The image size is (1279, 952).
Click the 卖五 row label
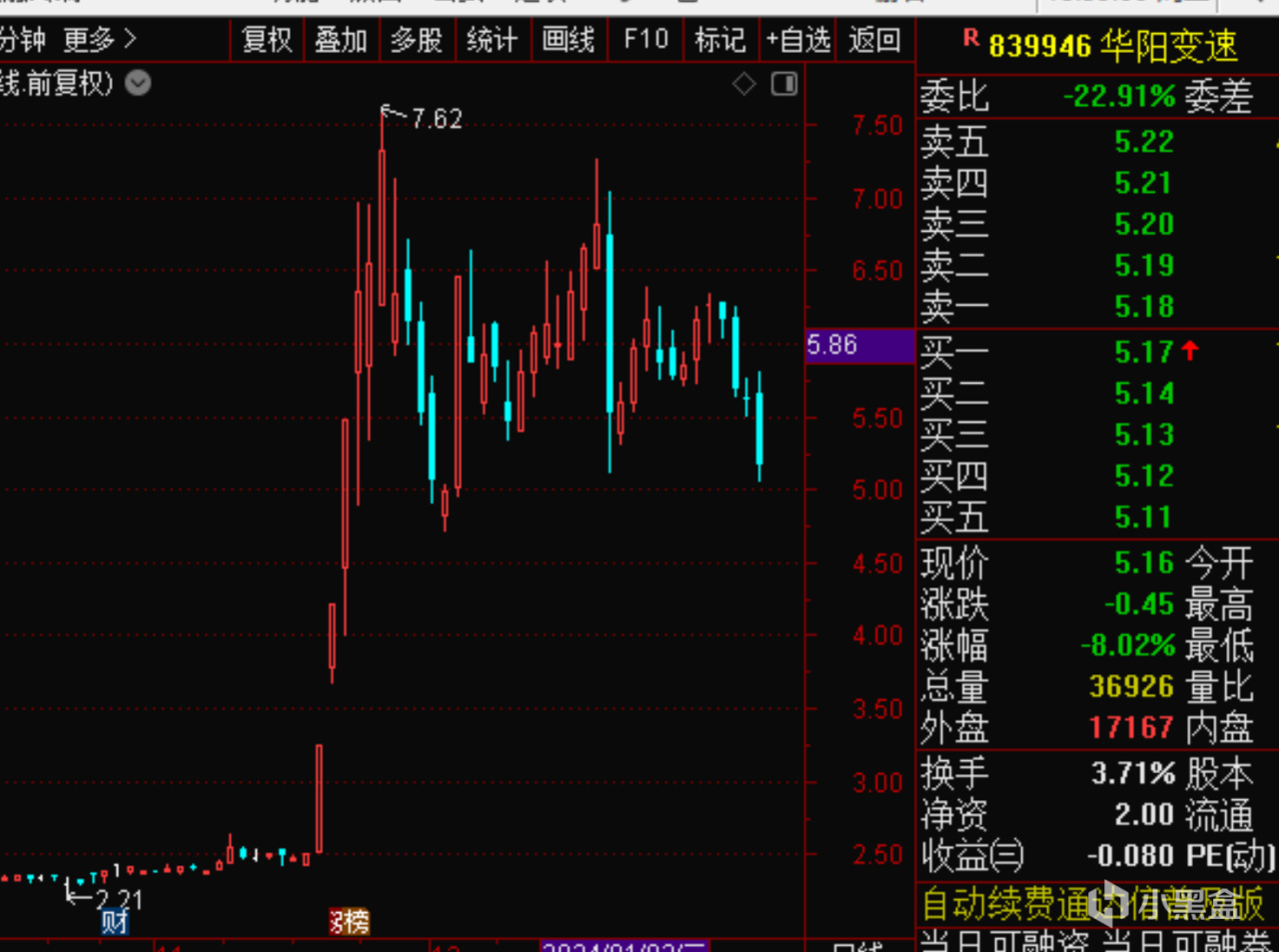coord(954,142)
